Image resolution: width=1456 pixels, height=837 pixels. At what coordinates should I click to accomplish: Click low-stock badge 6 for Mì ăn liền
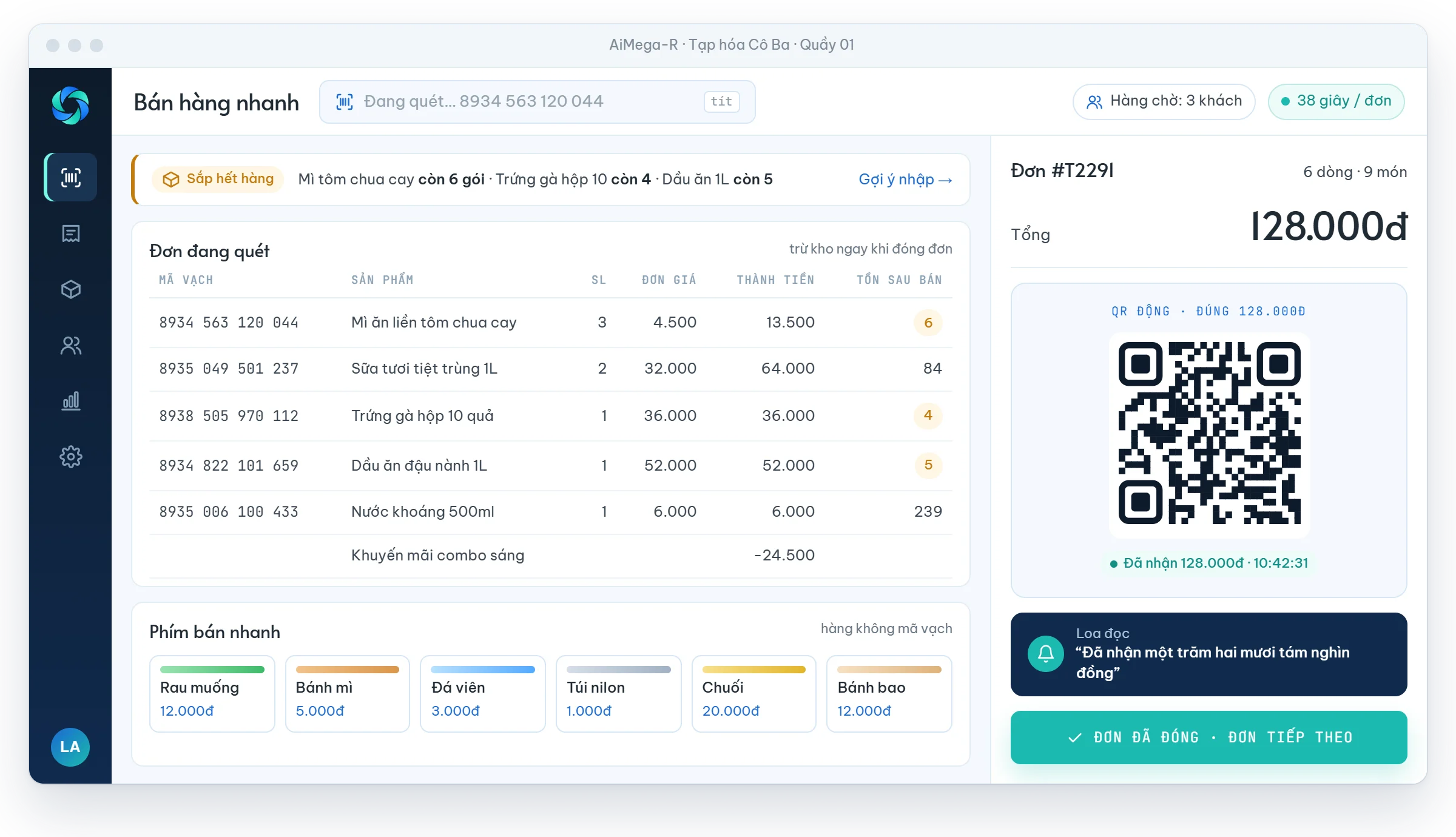928,323
